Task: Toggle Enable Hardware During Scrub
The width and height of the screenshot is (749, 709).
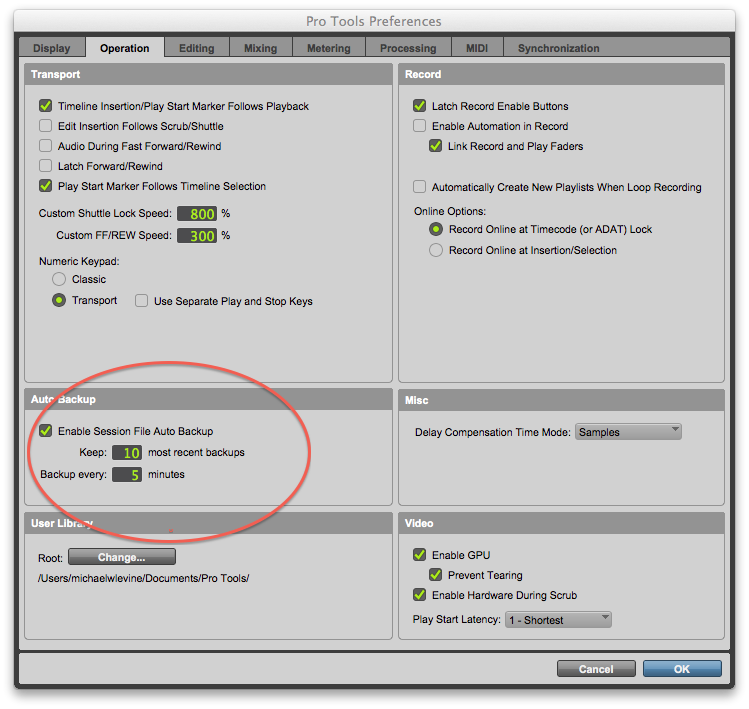Action: point(419,595)
